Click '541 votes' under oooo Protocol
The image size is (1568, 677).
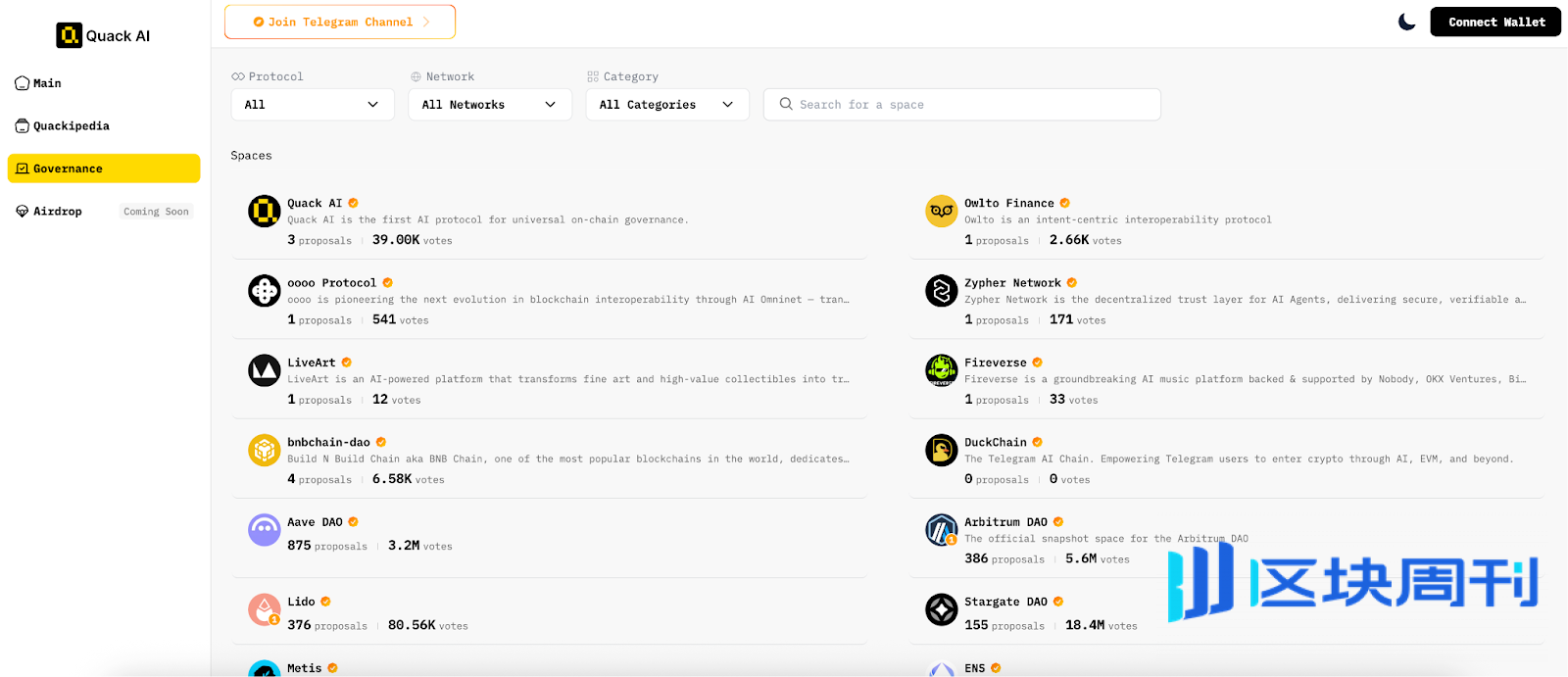(x=401, y=319)
